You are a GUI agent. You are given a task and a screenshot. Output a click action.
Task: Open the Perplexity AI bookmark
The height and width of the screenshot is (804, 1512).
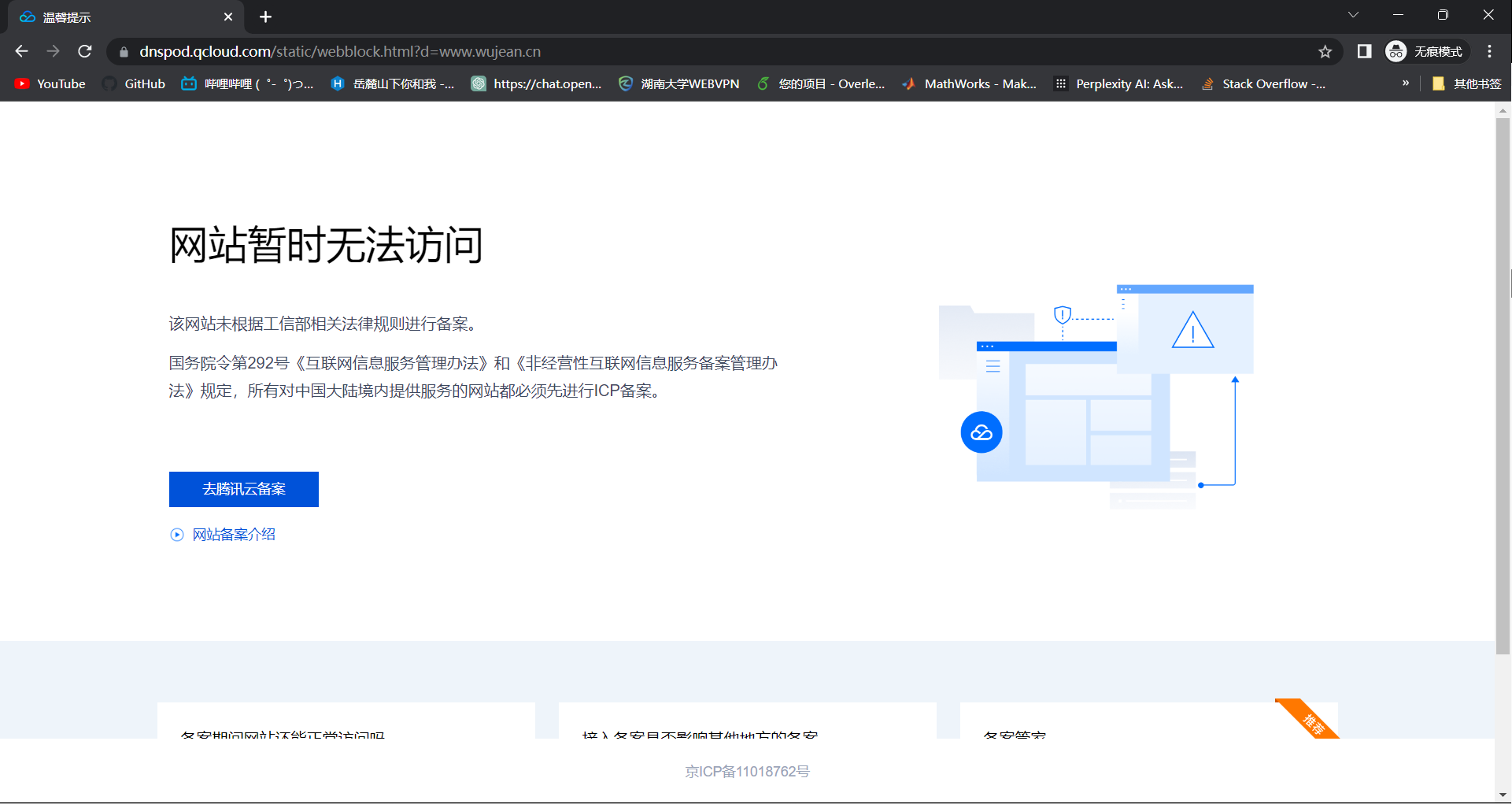[1118, 83]
